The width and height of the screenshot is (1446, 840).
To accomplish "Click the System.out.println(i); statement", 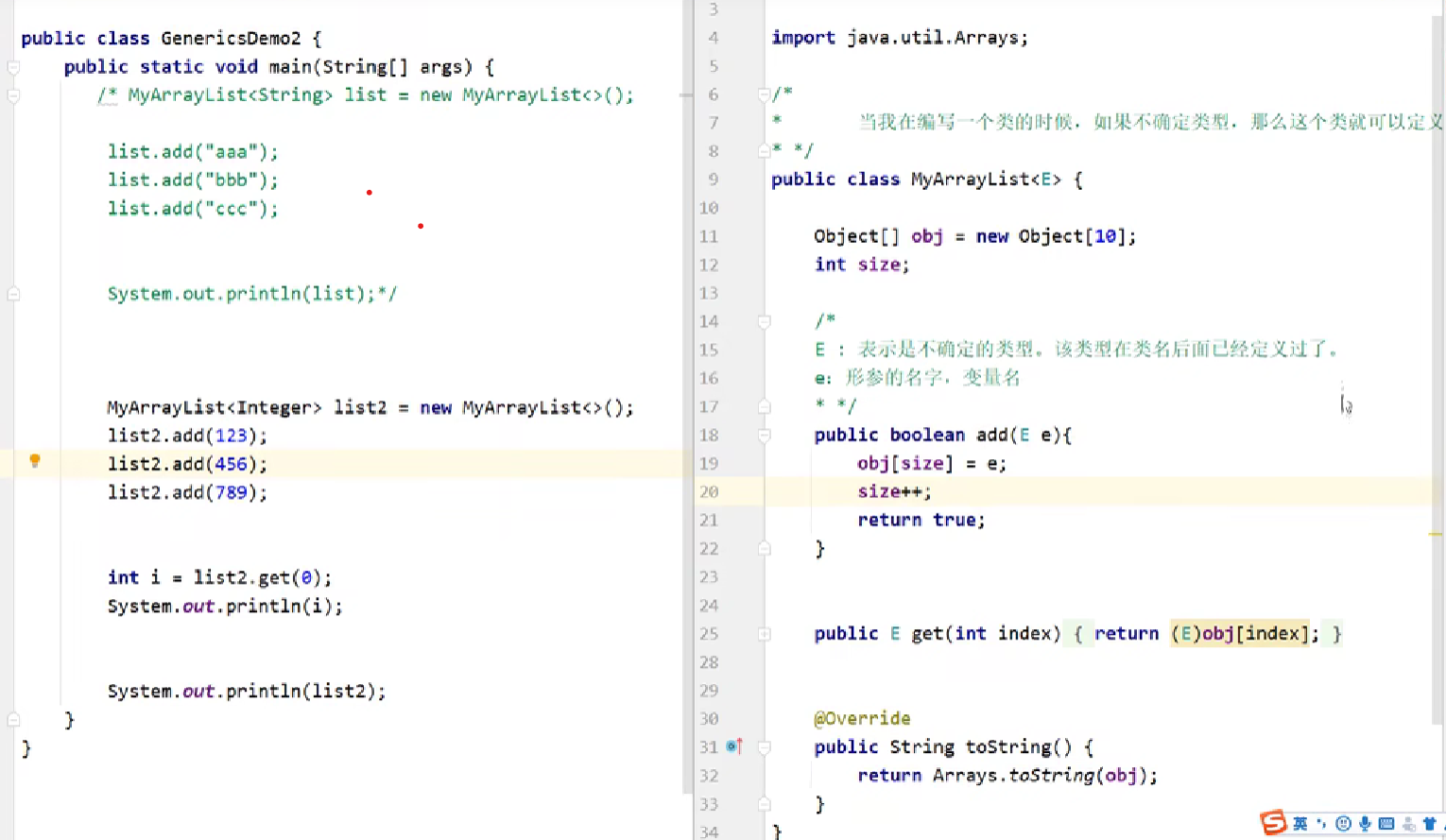I will 225,606.
